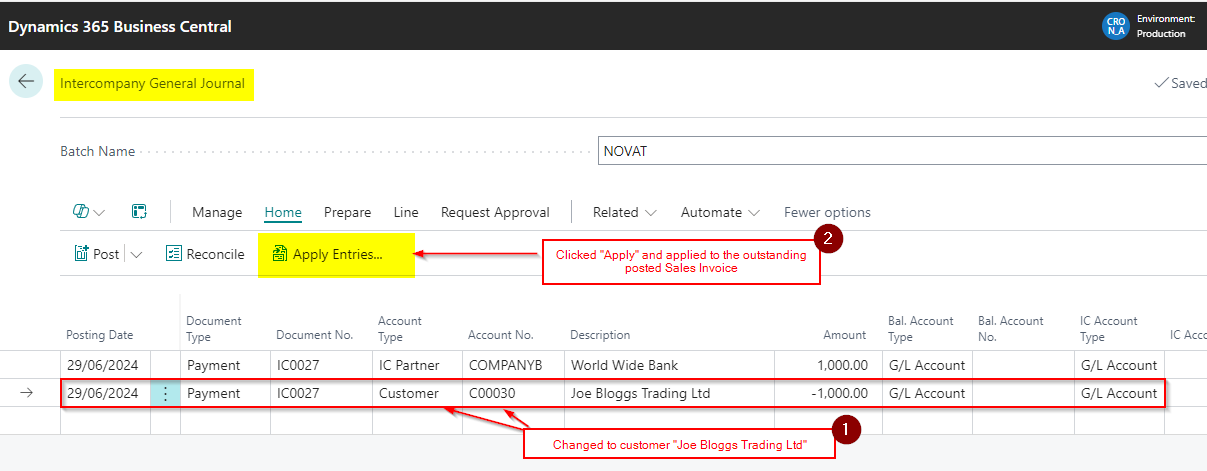The width and height of the screenshot is (1207, 471).
Task: Expand the Related menu
Action: coord(624,212)
